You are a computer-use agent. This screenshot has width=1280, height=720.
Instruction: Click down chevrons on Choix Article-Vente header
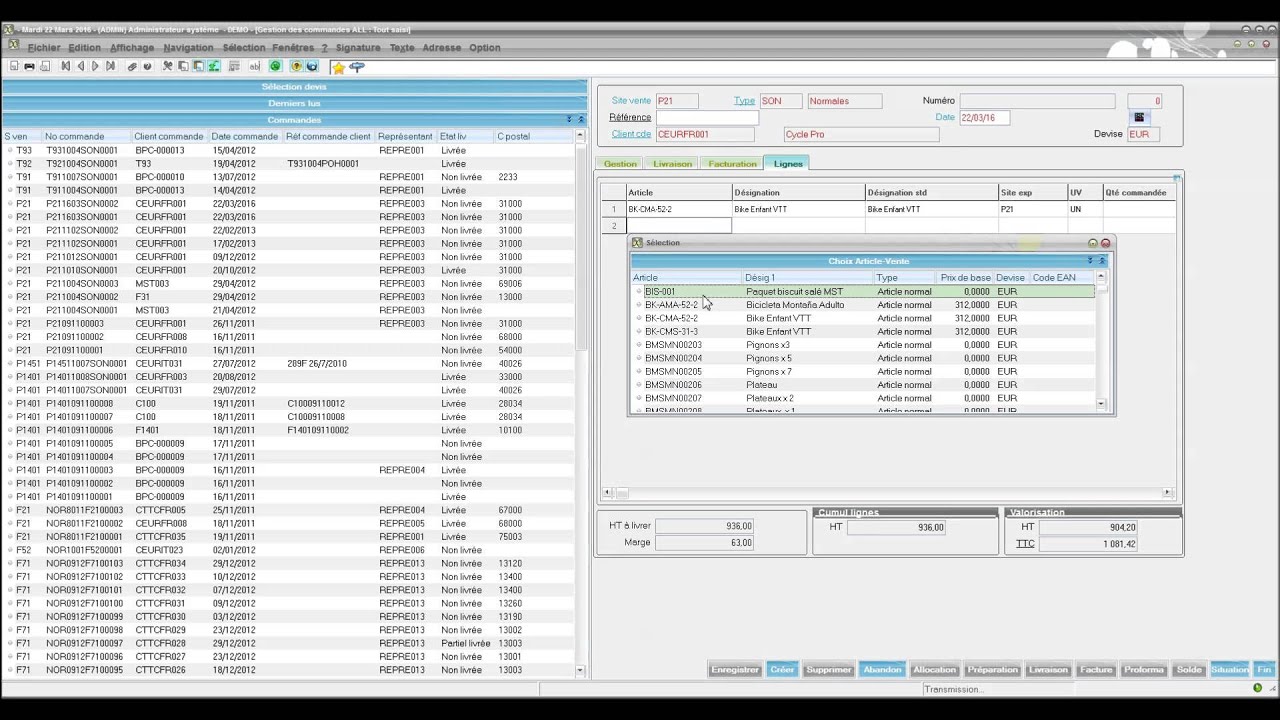click(1091, 261)
